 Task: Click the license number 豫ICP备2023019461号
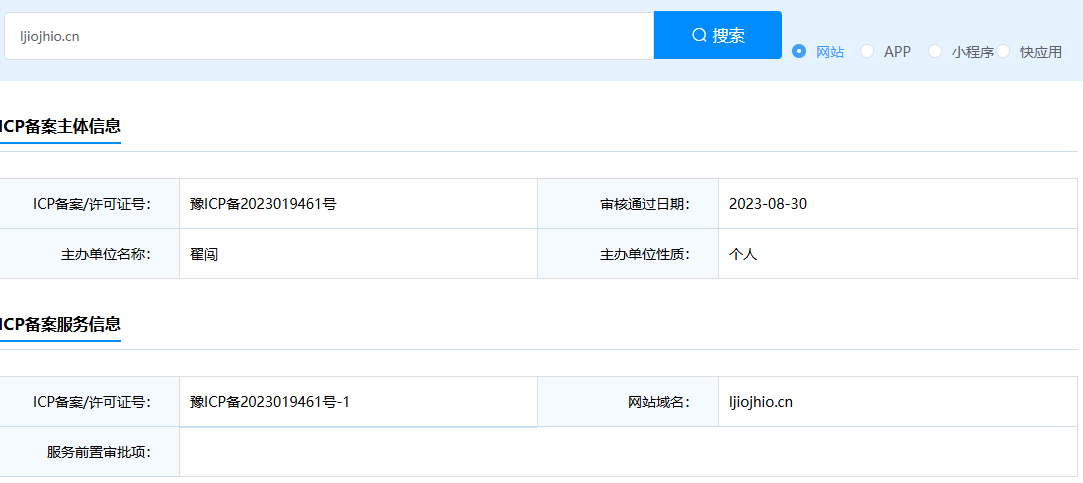(263, 204)
